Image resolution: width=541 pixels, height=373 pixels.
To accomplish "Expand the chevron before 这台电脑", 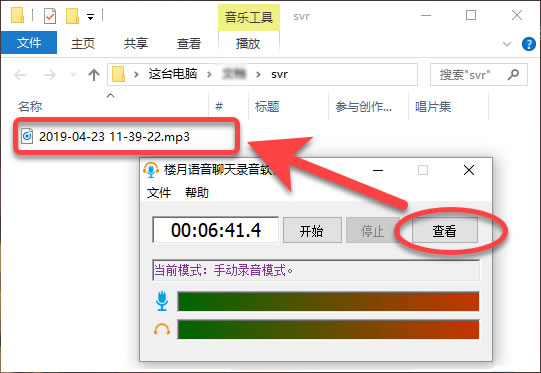I will pos(136,74).
